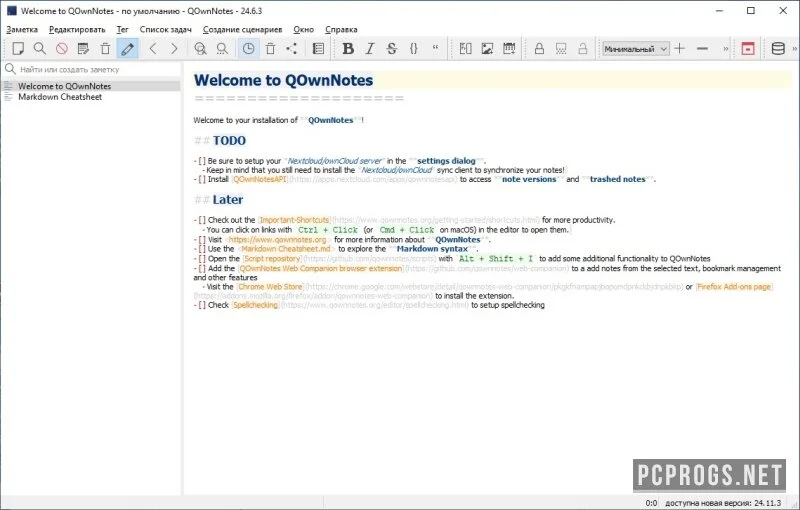The image size is (800, 510).
Task: Toggle the red distraction-free mode icon
Action: coord(748,48)
